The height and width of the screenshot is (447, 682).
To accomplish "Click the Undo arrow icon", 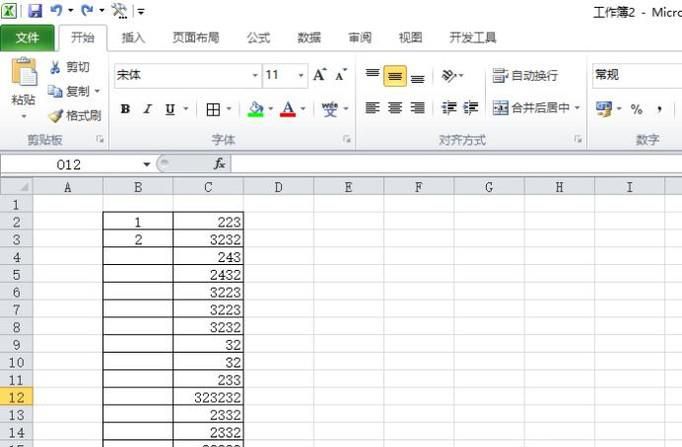I will point(56,10).
